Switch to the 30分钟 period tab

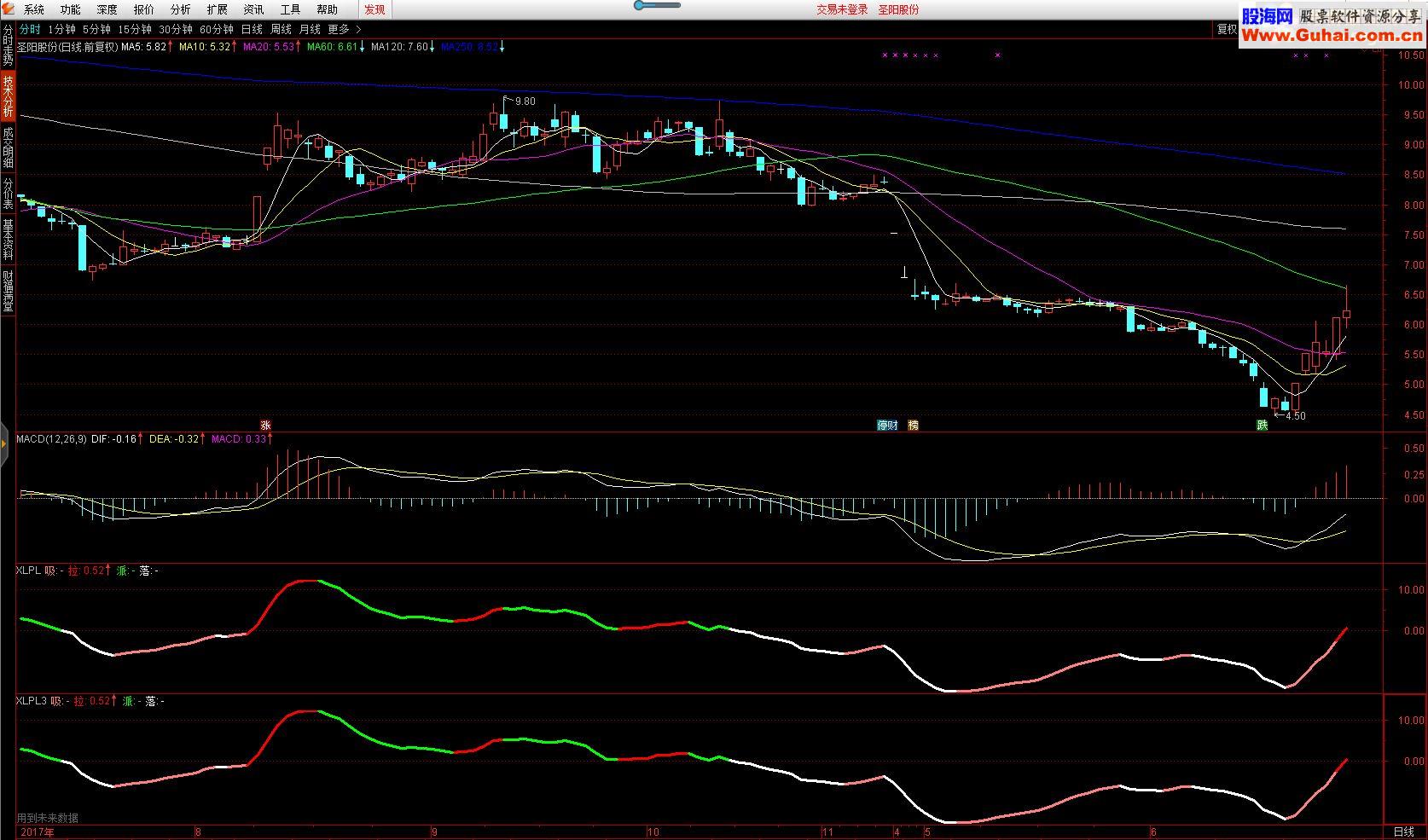click(x=176, y=29)
